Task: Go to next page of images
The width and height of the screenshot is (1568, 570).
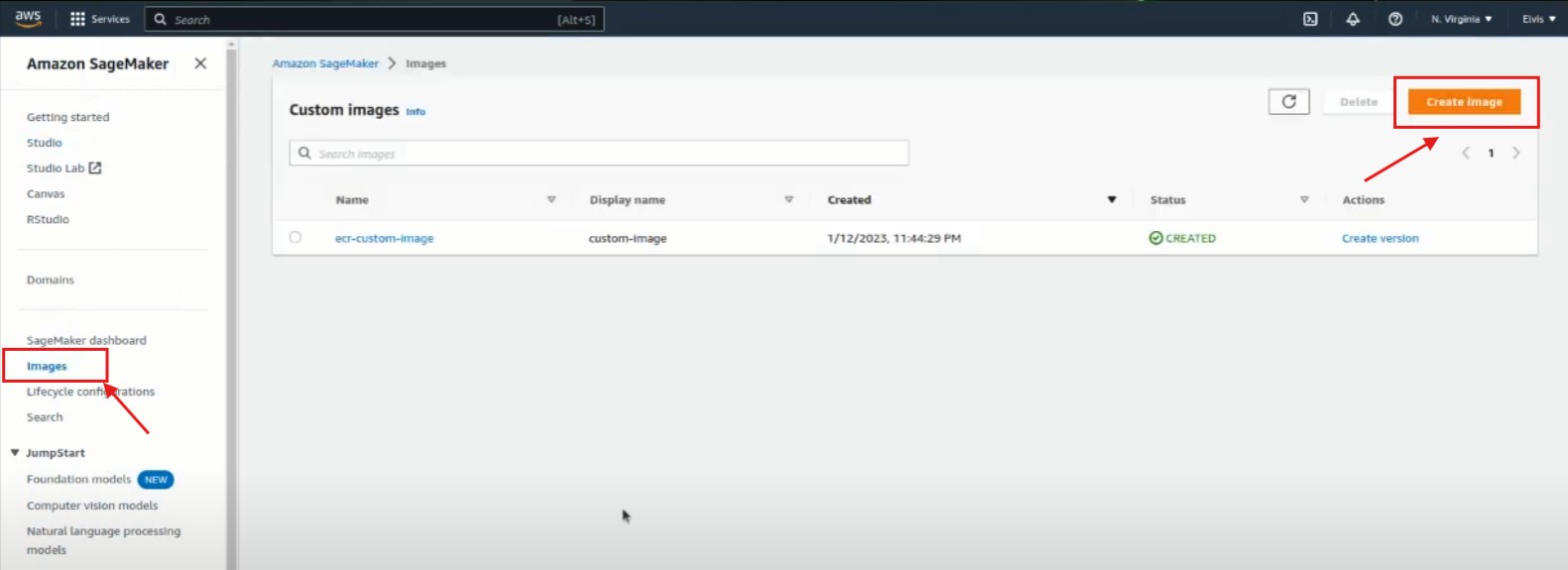Action: tap(1515, 153)
